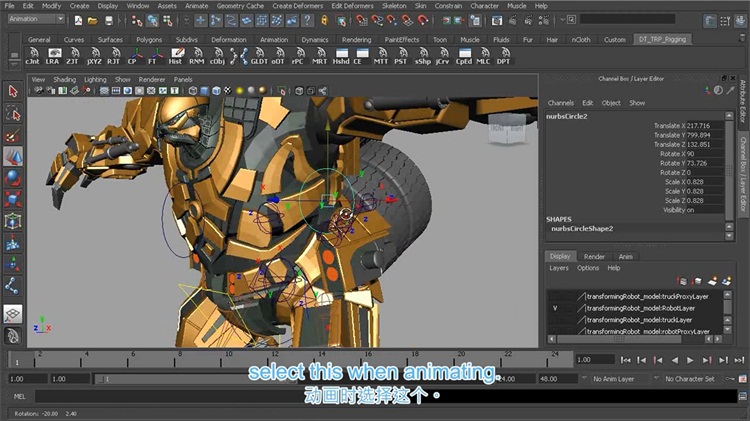This screenshot has width=750, height=421.
Task: Toggle the viewport grid display
Action: pos(104,91)
